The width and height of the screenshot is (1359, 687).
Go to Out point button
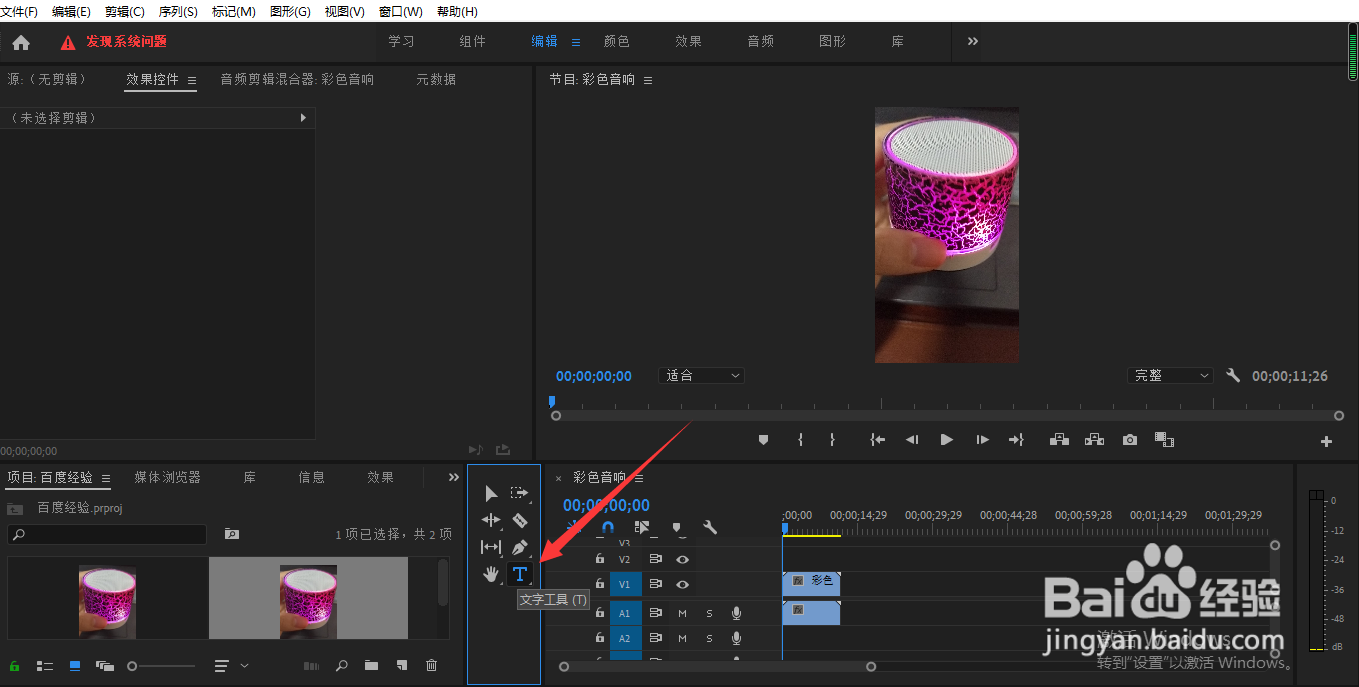coord(1016,439)
